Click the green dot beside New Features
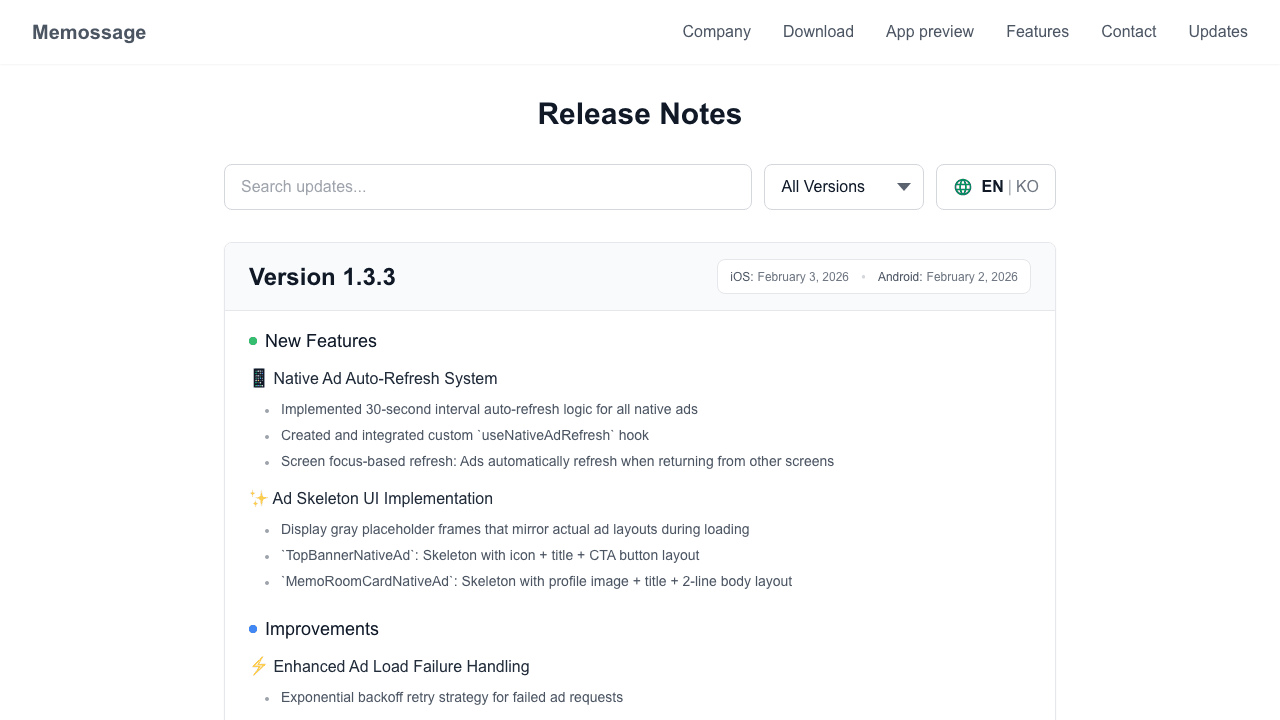This screenshot has height=720, width=1280. [x=252, y=341]
